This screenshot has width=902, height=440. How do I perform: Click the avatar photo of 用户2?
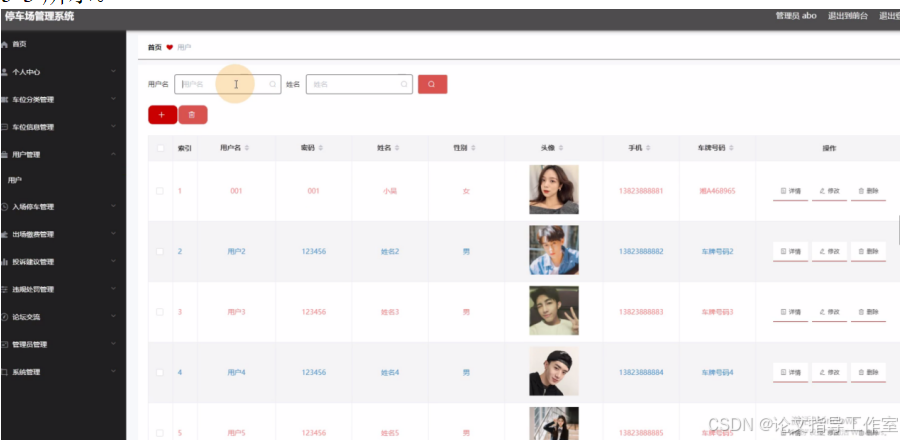[x=554, y=250]
